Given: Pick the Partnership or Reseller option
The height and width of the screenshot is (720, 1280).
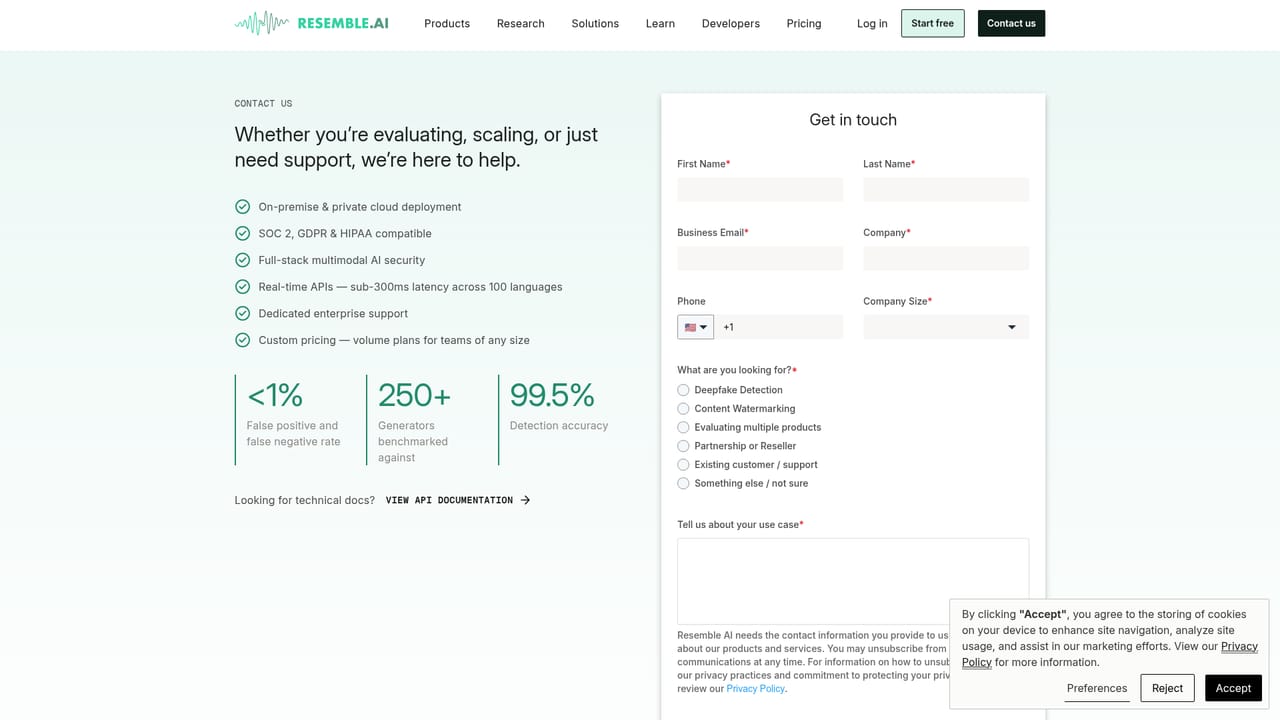Looking at the screenshot, I should 683,446.
